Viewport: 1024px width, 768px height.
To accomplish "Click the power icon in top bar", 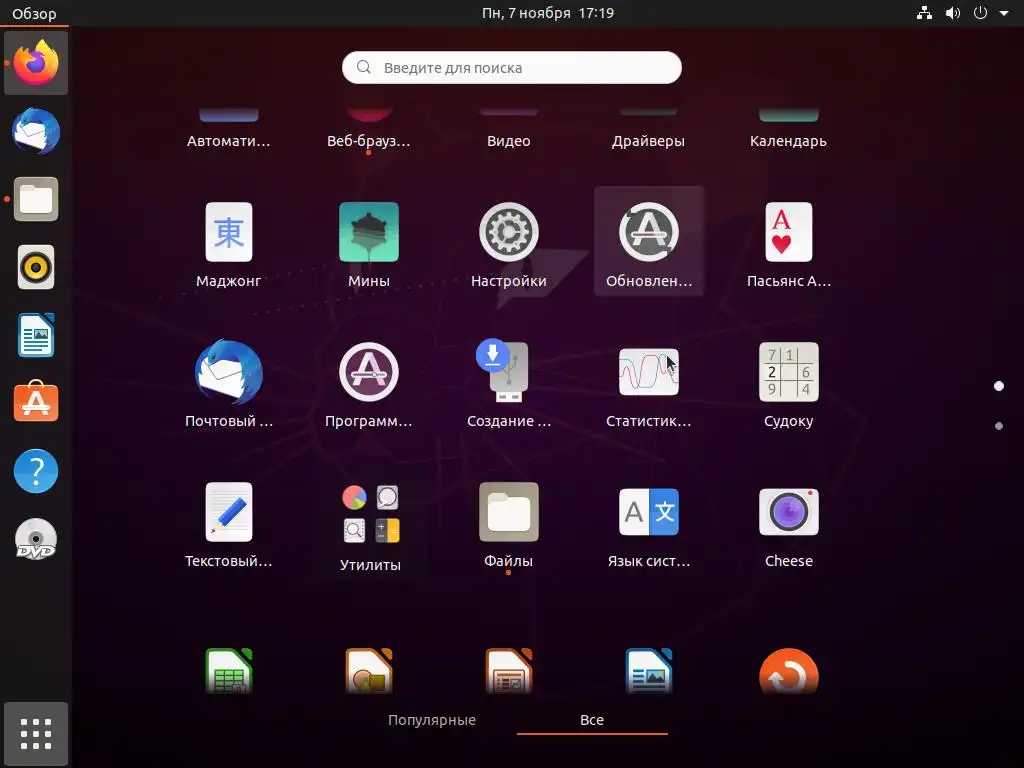I will 980,13.
